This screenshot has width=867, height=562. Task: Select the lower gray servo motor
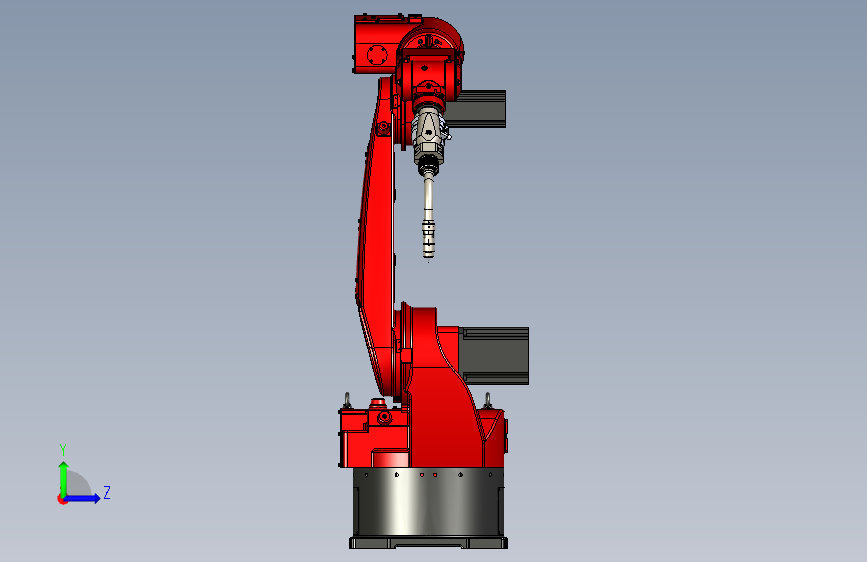[x=494, y=356]
